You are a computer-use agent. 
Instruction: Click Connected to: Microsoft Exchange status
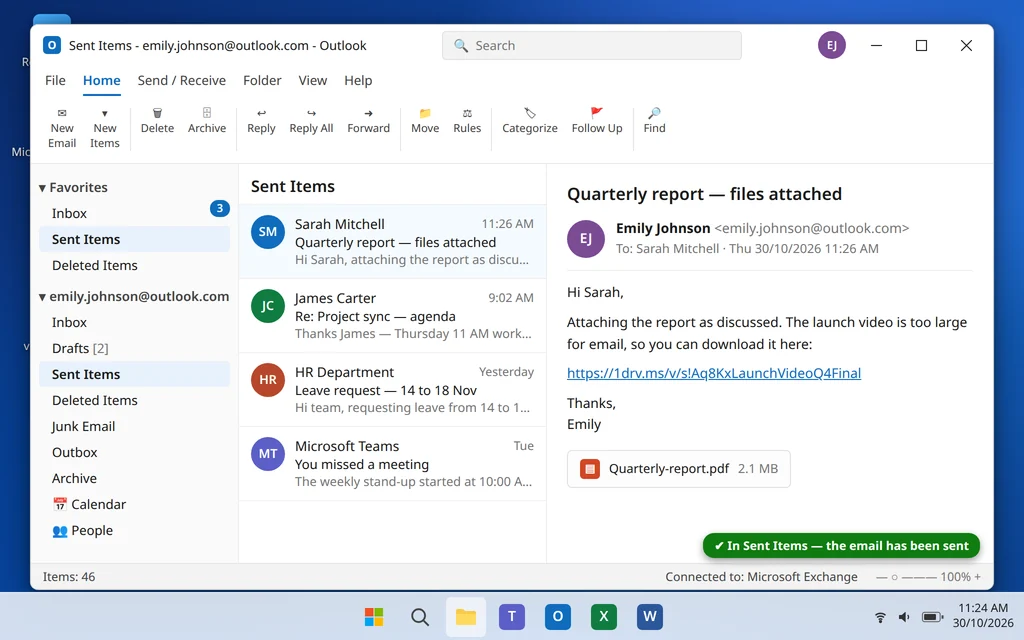pyautogui.click(x=761, y=577)
